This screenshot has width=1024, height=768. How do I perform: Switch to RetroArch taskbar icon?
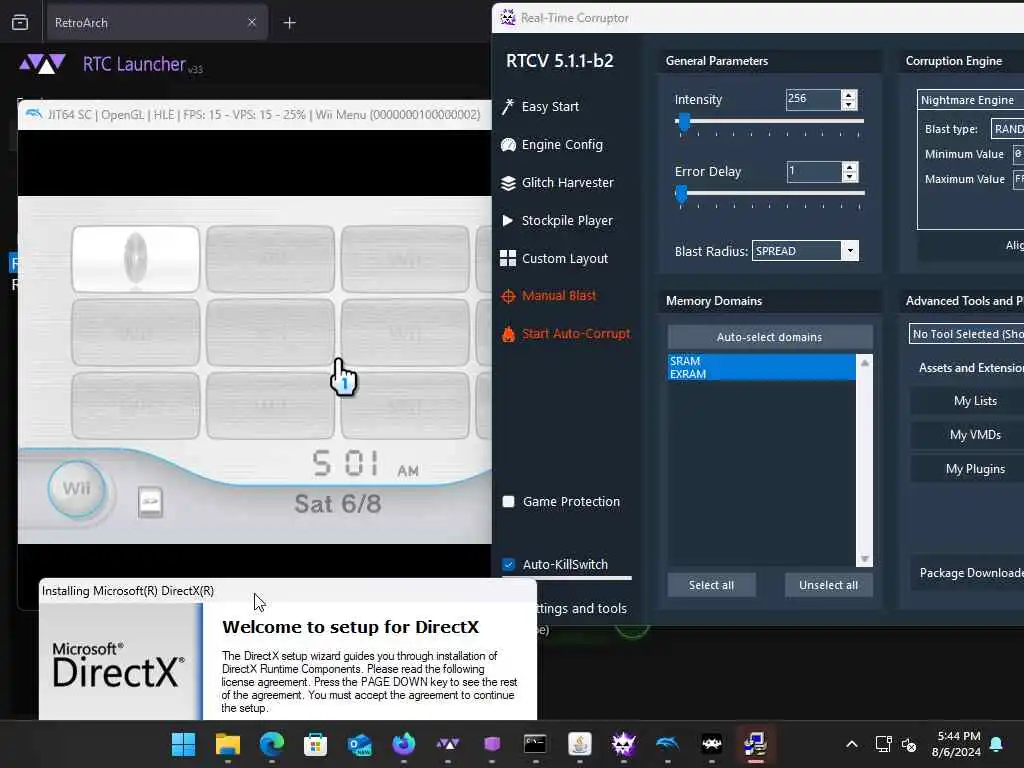pos(712,744)
